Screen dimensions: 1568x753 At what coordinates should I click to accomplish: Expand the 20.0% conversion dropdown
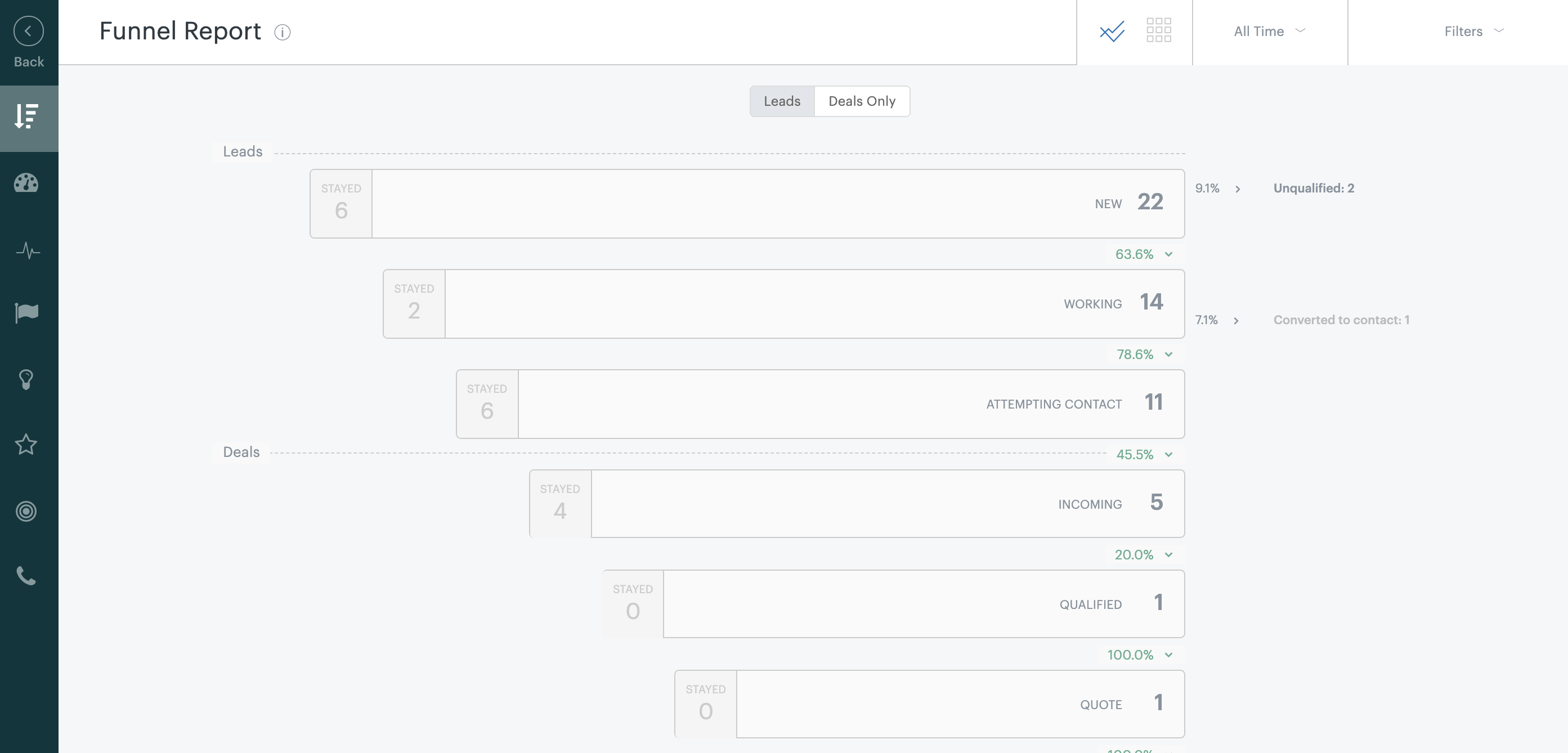1167,554
